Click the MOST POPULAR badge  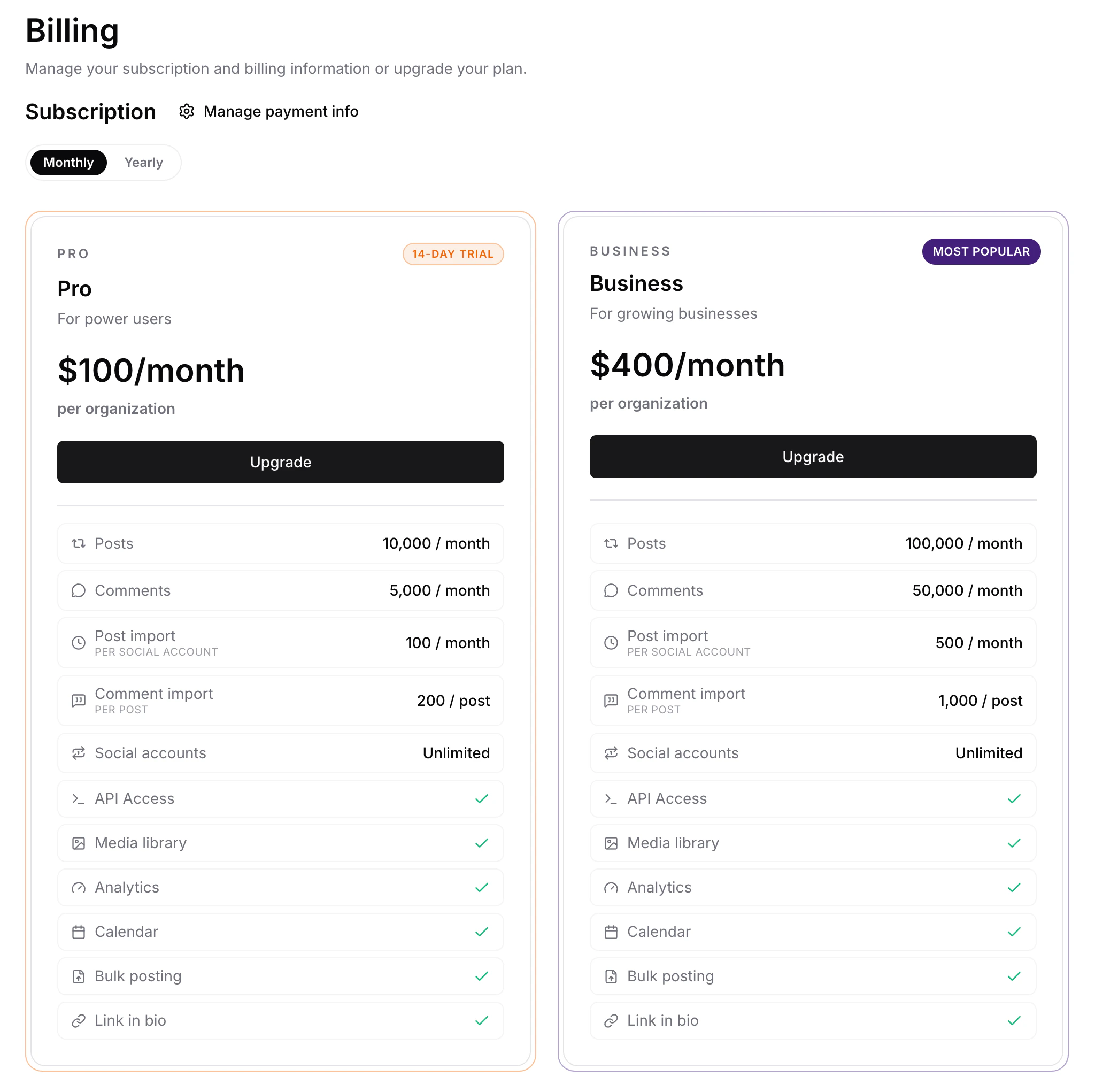click(x=981, y=252)
